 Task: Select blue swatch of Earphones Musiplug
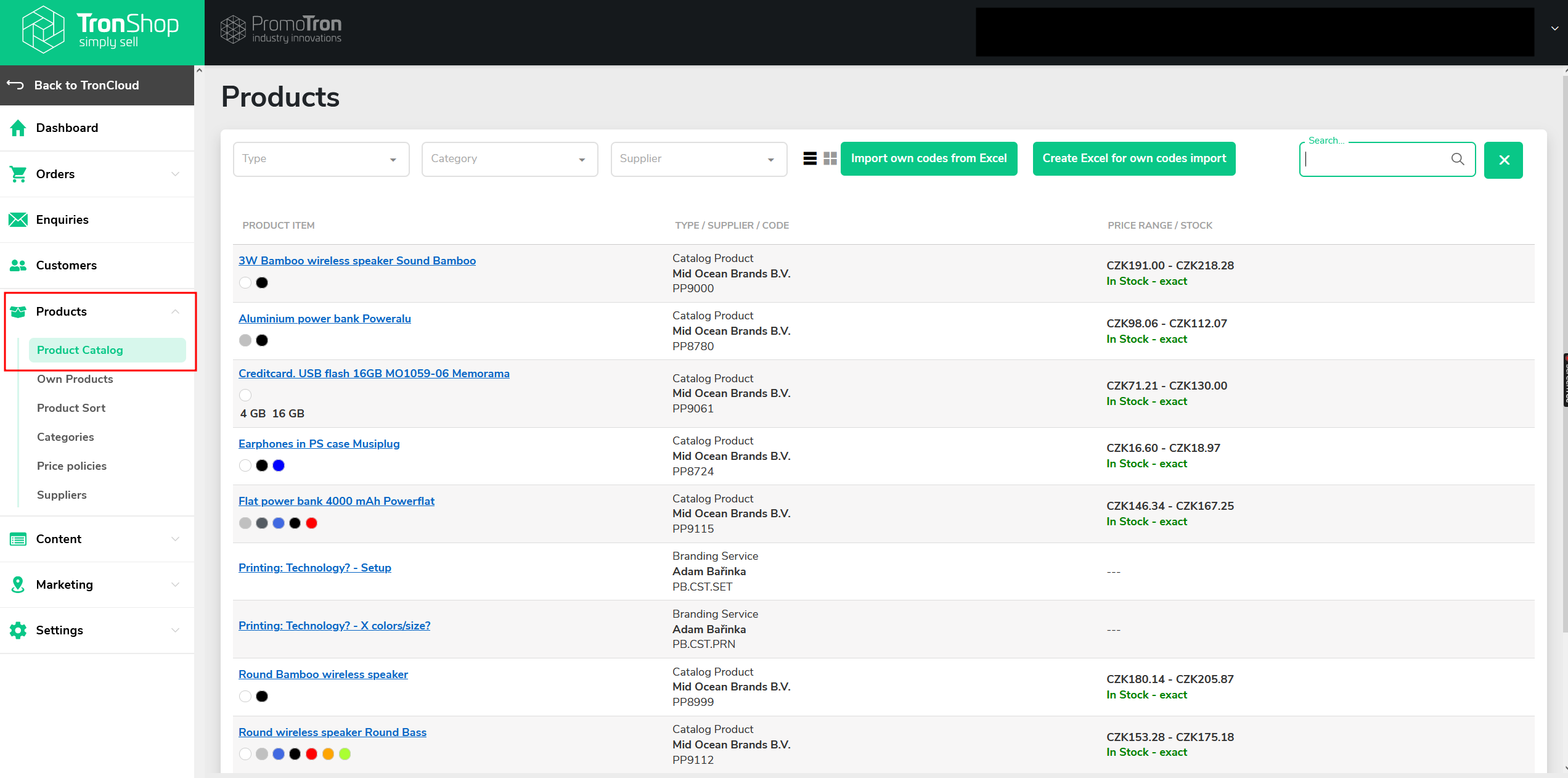tap(279, 465)
